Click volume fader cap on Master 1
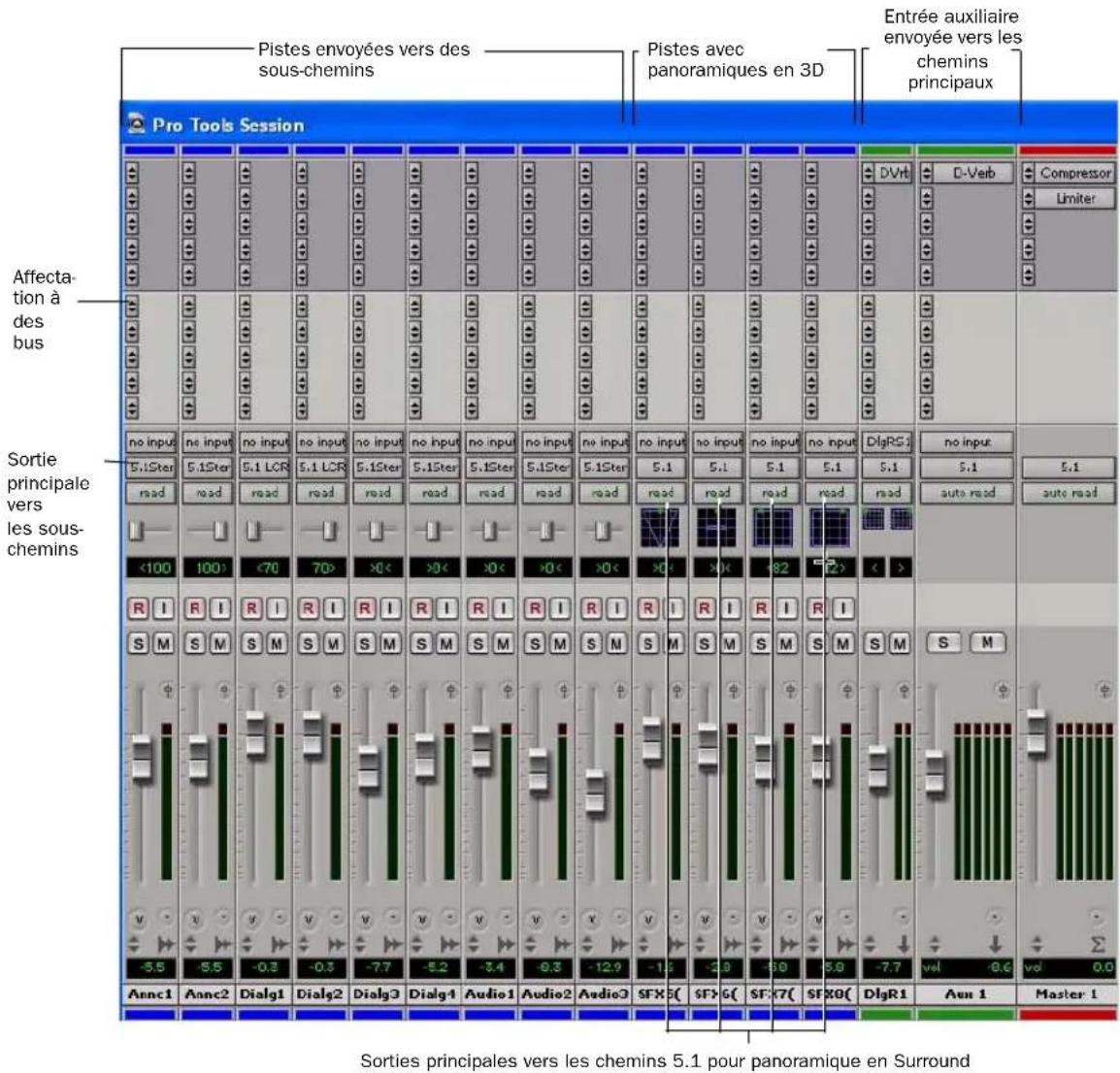The image size is (1120, 1073). (1036, 732)
